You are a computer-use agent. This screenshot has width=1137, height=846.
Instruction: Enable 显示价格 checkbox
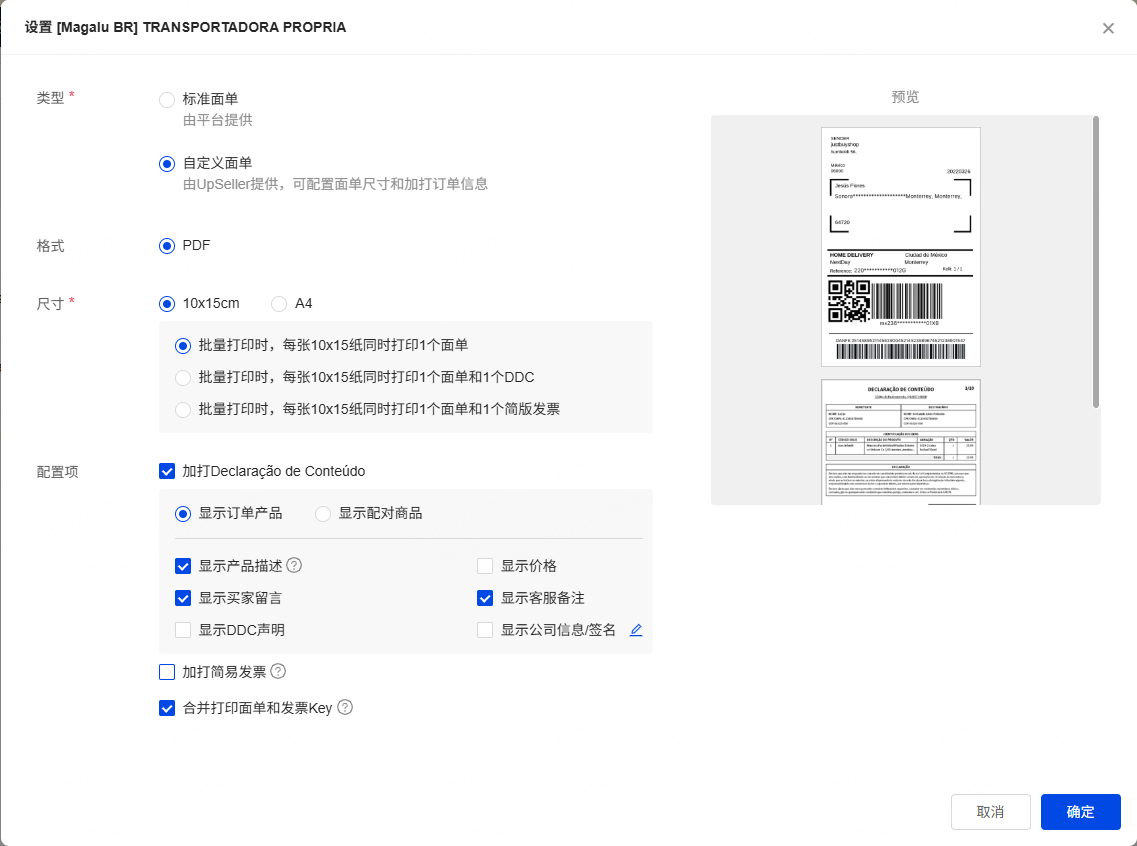[x=485, y=566]
